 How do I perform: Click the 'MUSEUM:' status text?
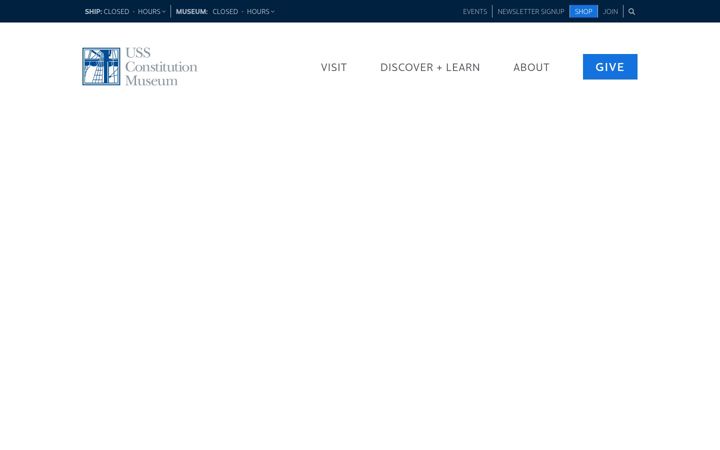click(x=191, y=11)
